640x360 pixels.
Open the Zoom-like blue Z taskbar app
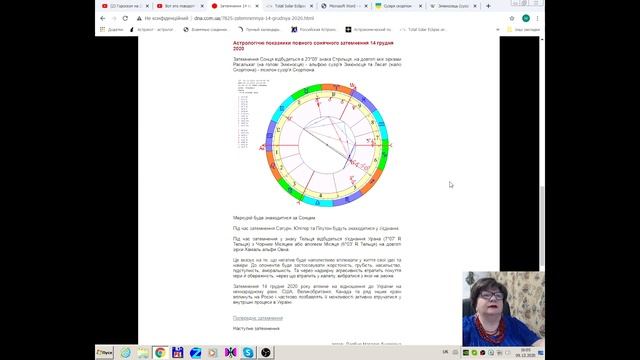point(196,352)
